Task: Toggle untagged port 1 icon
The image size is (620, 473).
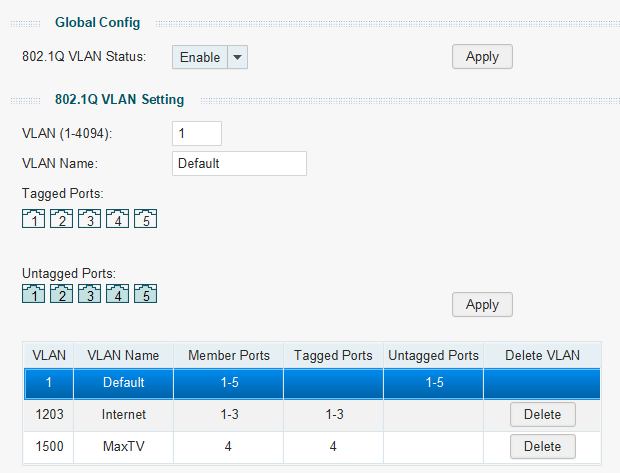Action: [x=33, y=293]
